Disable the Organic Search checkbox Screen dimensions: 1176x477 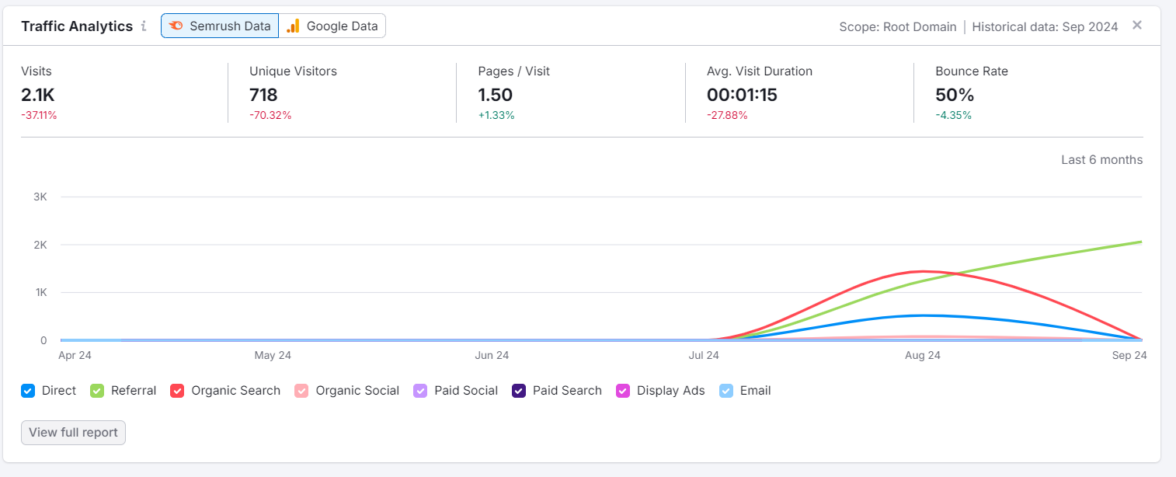(x=178, y=391)
